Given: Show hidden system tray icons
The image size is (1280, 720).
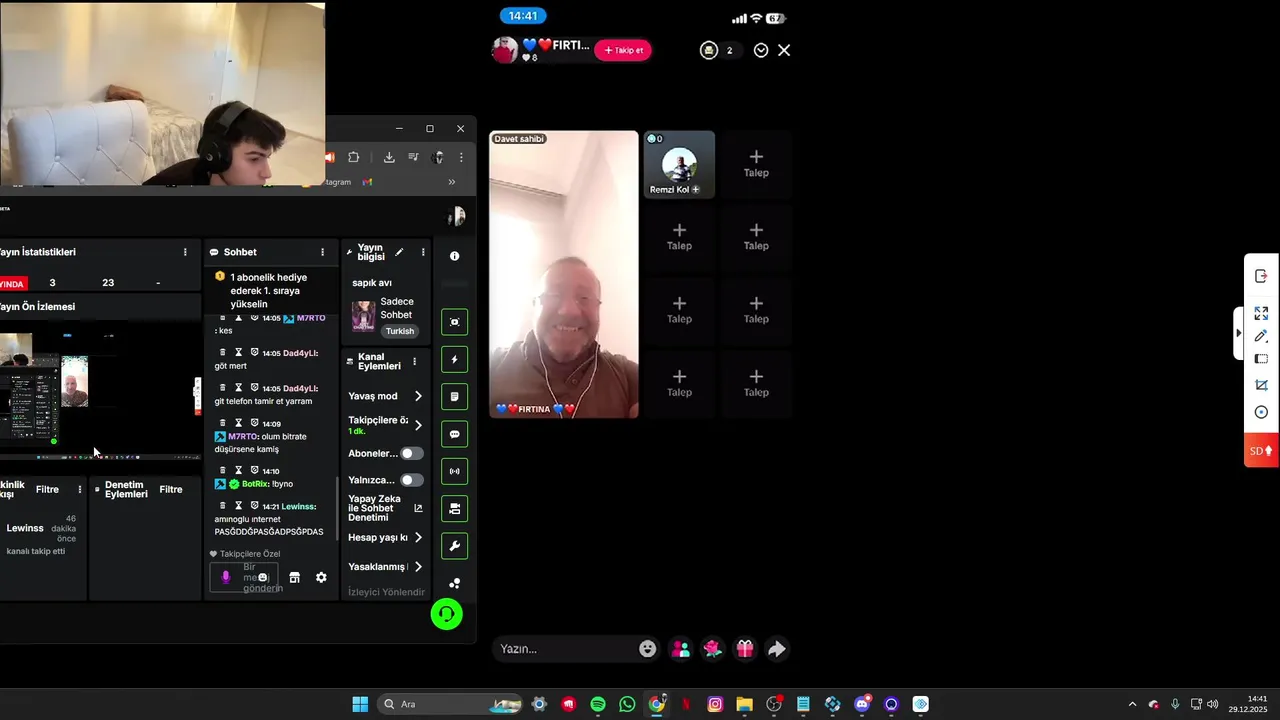Looking at the screenshot, I should click(1132, 704).
